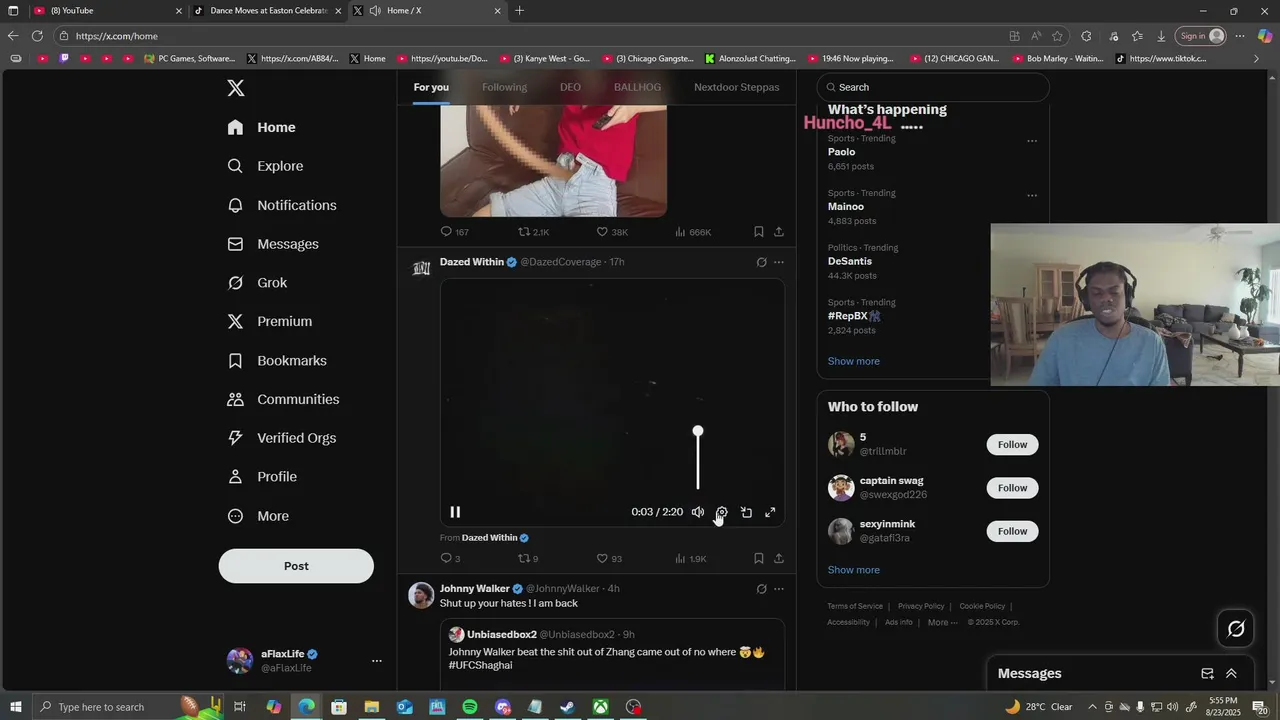View analytics of Dazed Within post
Screen dimensions: 1280x720
[x=690, y=559]
